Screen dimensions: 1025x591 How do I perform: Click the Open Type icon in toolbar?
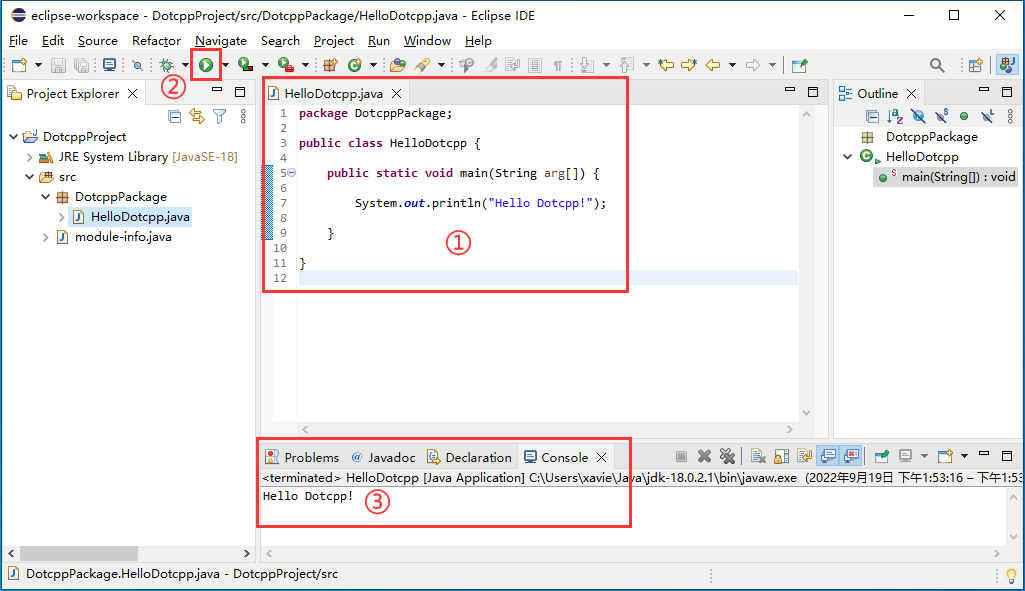point(398,65)
